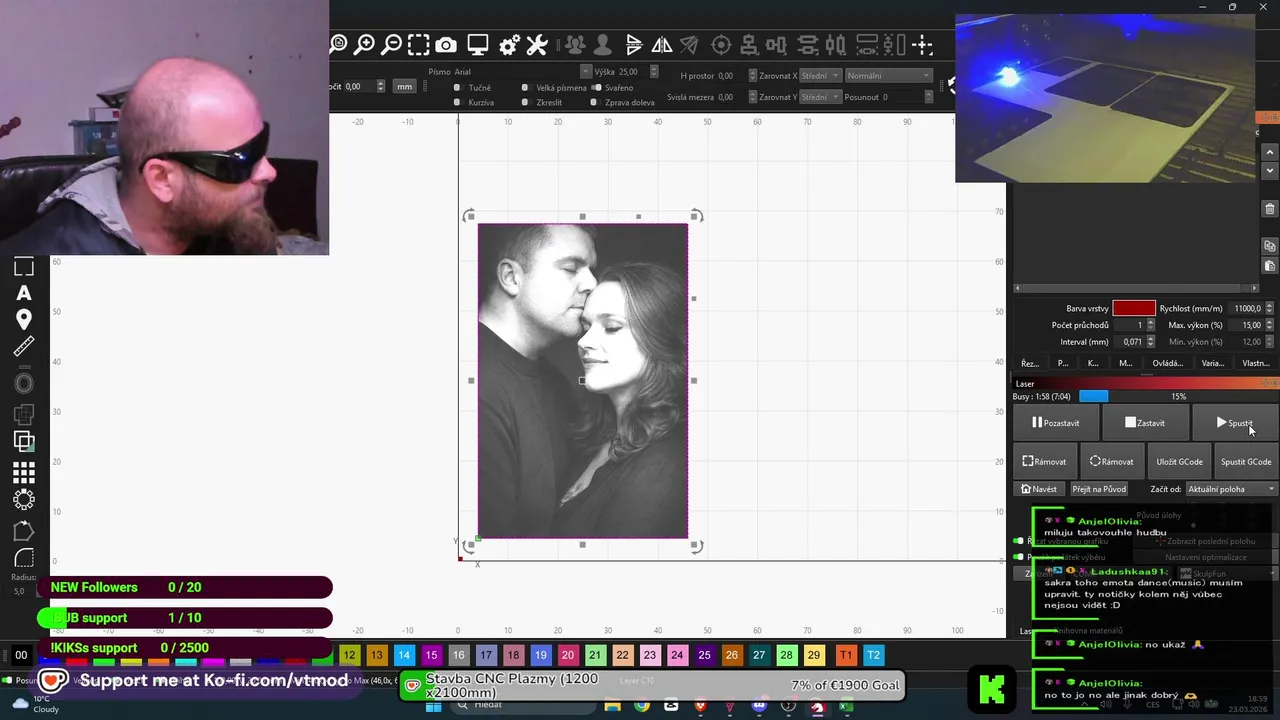Select palette color 20 (pink)
The image size is (1280, 720).
567,655
